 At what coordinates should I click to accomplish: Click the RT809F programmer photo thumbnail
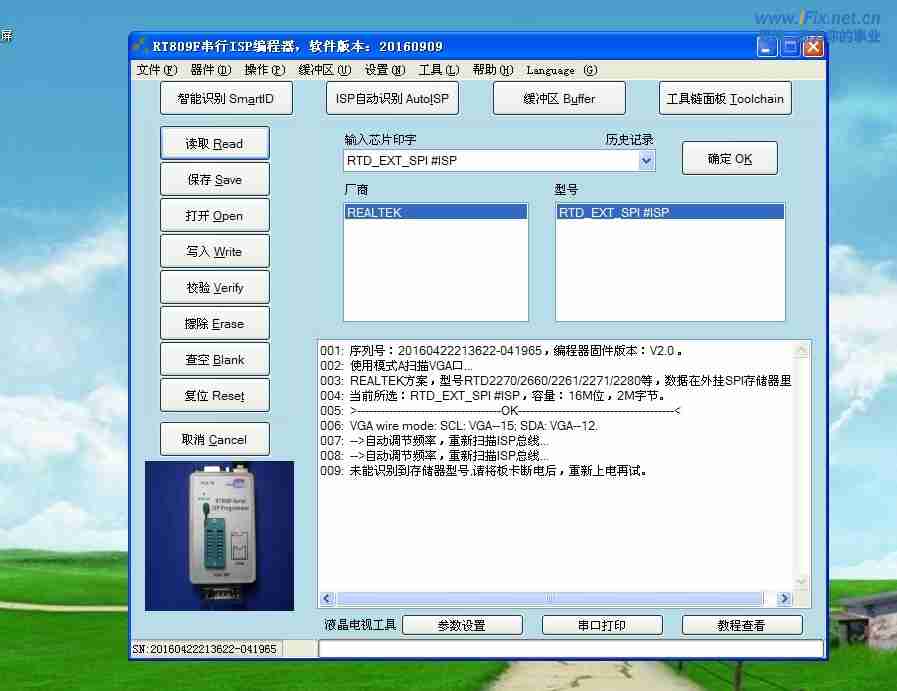click(x=221, y=536)
